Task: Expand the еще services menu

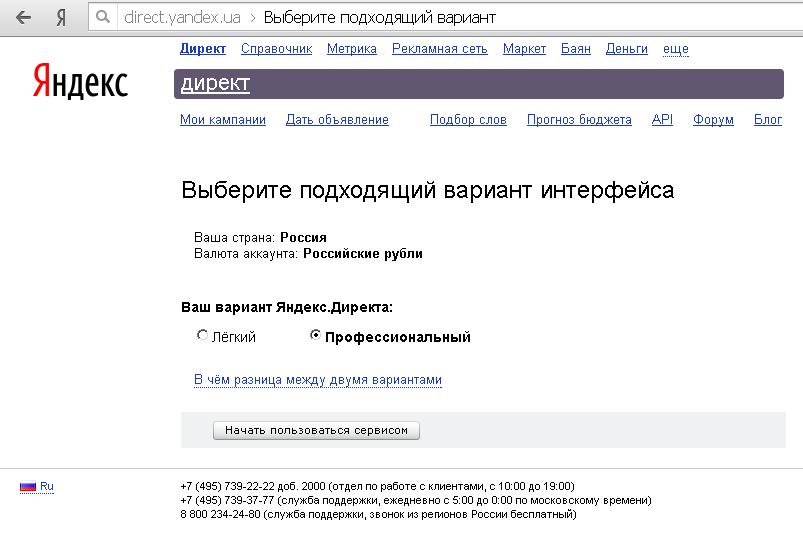Action: click(x=675, y=49)
